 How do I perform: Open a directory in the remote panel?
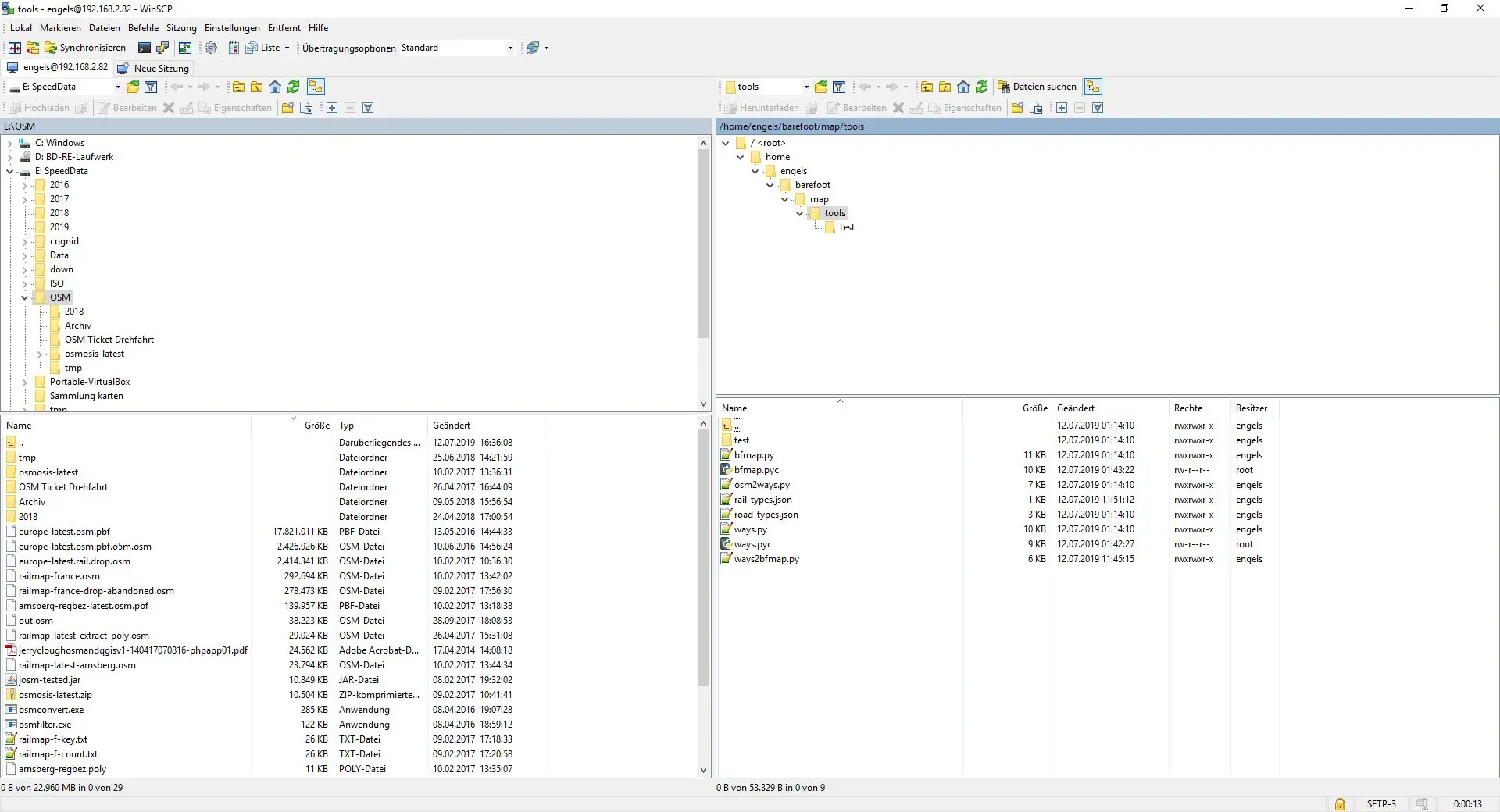point(821,87)
